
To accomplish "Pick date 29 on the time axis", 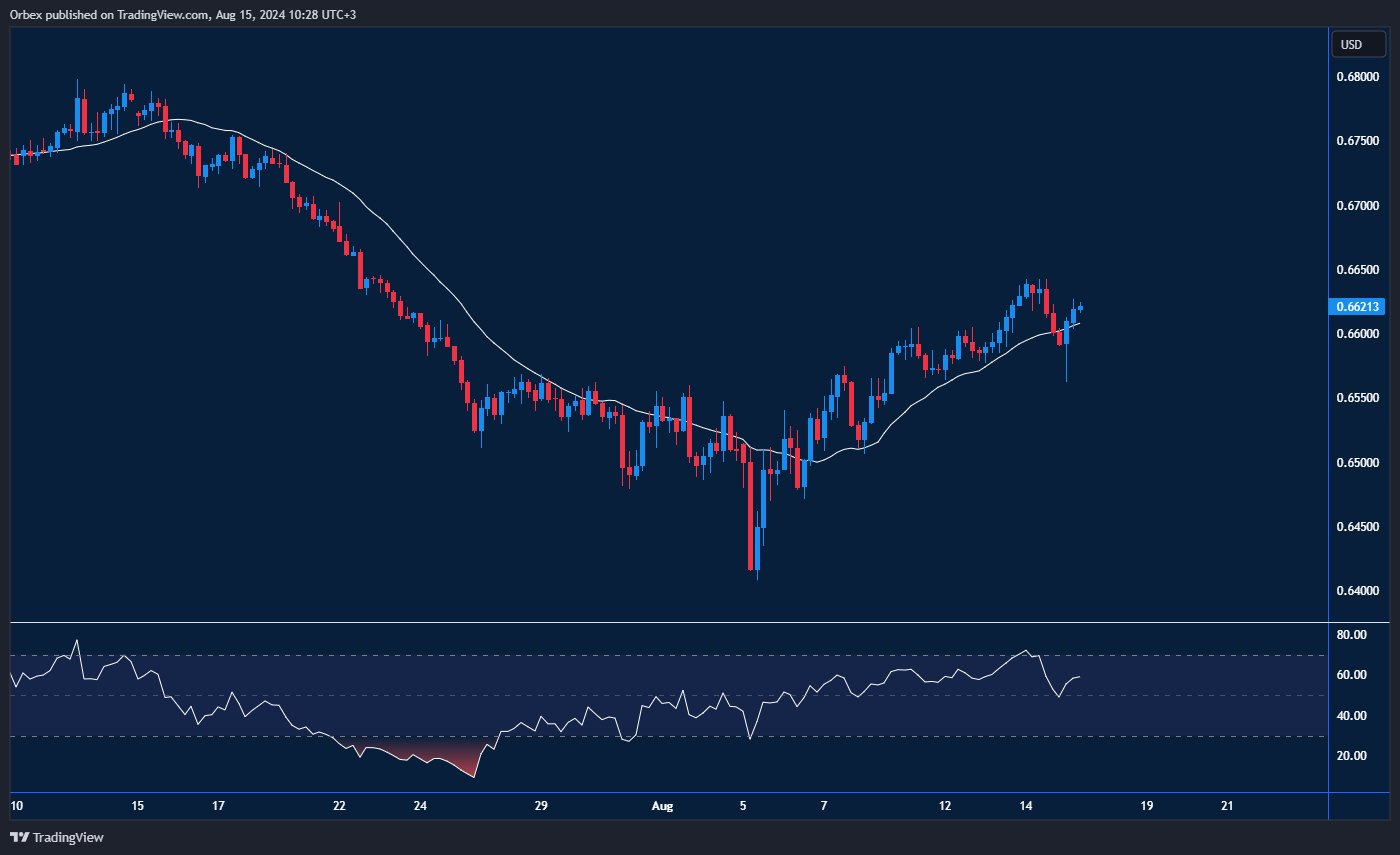I will (541, 805).
